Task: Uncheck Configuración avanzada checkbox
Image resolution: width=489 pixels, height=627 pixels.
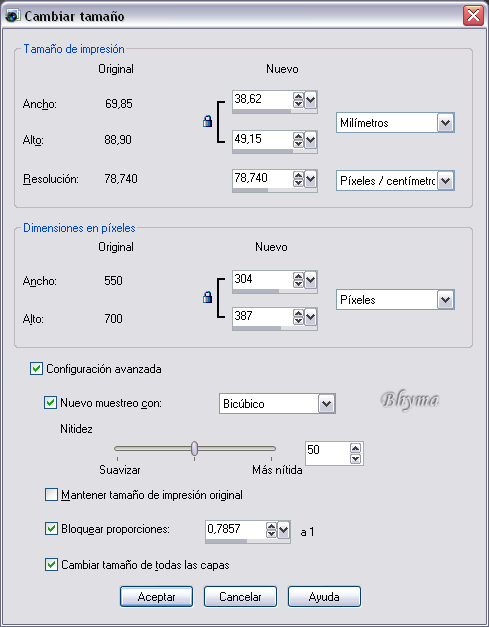Action: [x=36, y=369]
